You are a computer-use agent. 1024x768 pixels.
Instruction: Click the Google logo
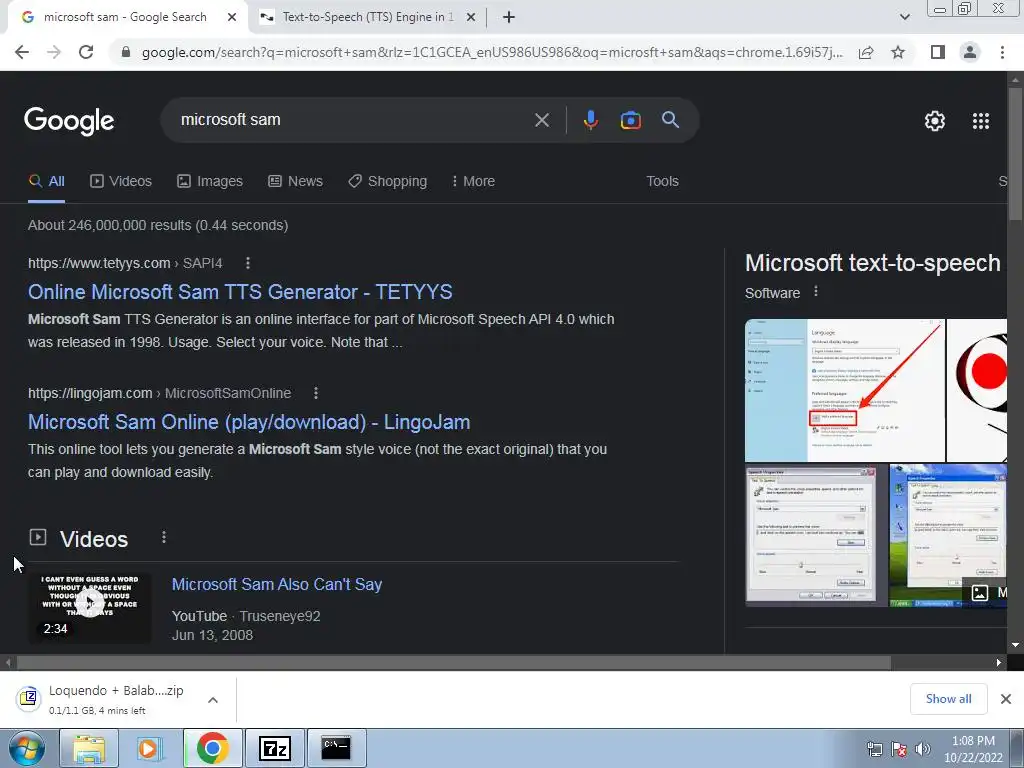pyautogui.click(x=69, y=121)
